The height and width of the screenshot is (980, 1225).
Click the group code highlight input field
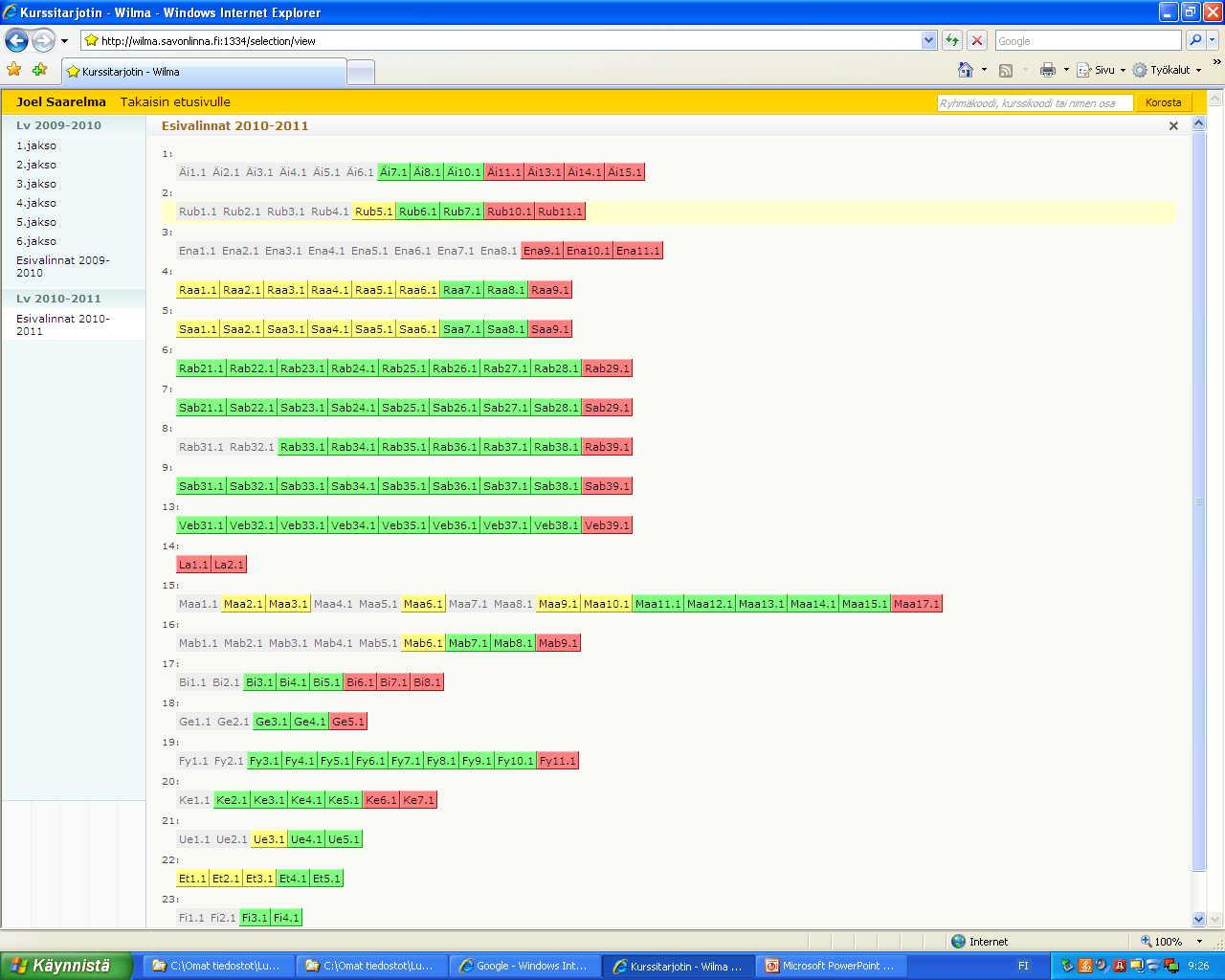tap(1035, 102)
